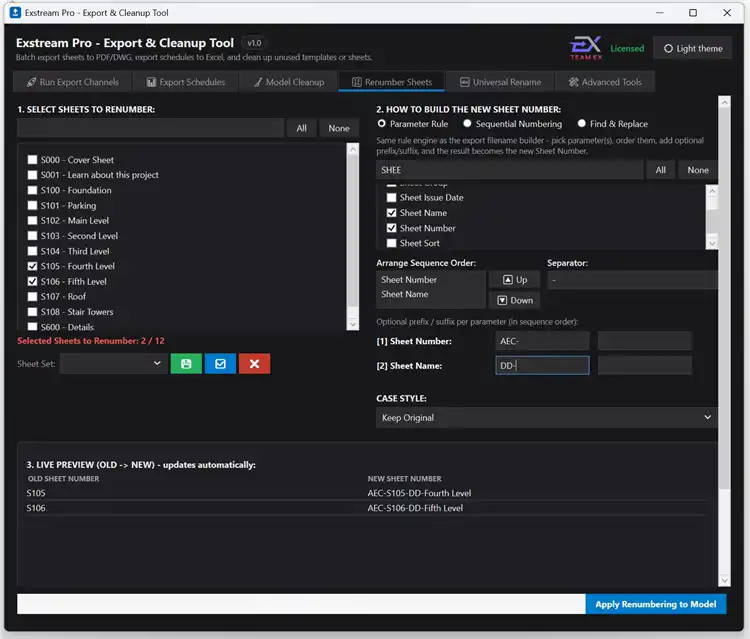Viewport: 750px width, 639px height.
Task: Click sheet list scrollbar up arrow
Action: 353,149
